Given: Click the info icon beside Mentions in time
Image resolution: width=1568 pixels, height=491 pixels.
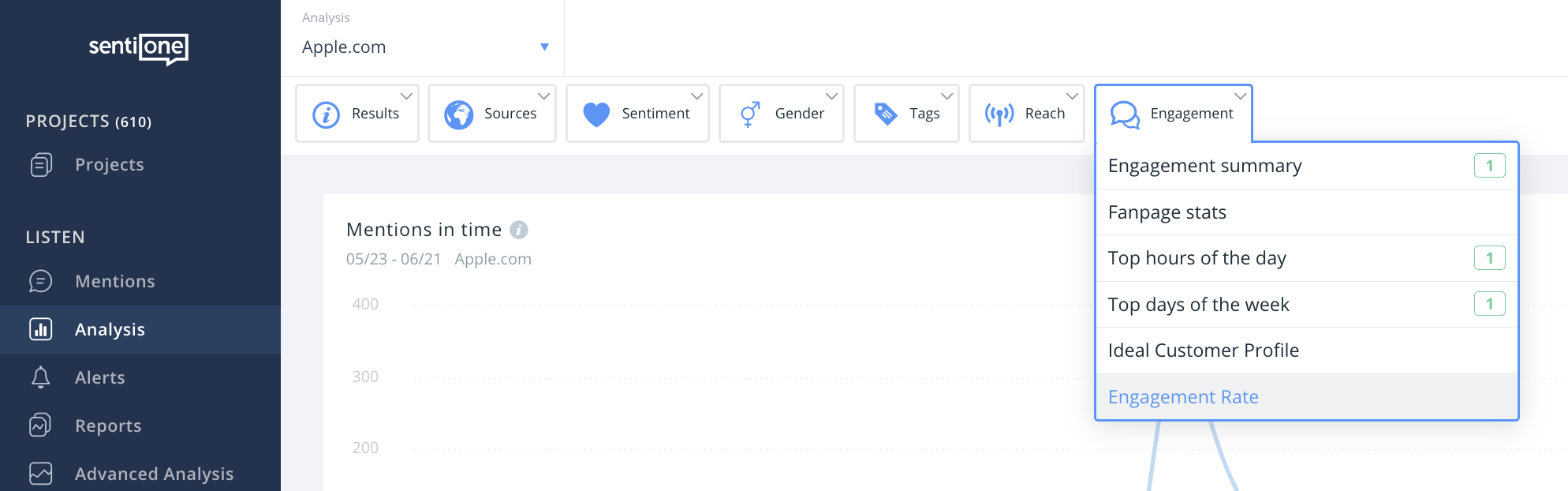Looking at the screenshot, I should click(x=519, y=230).
